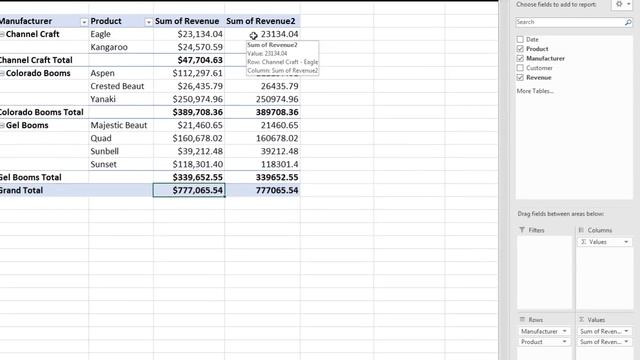This screenshot has height=360, width=640.
Task: Select the Quad product cell
Action: [121, 138]
